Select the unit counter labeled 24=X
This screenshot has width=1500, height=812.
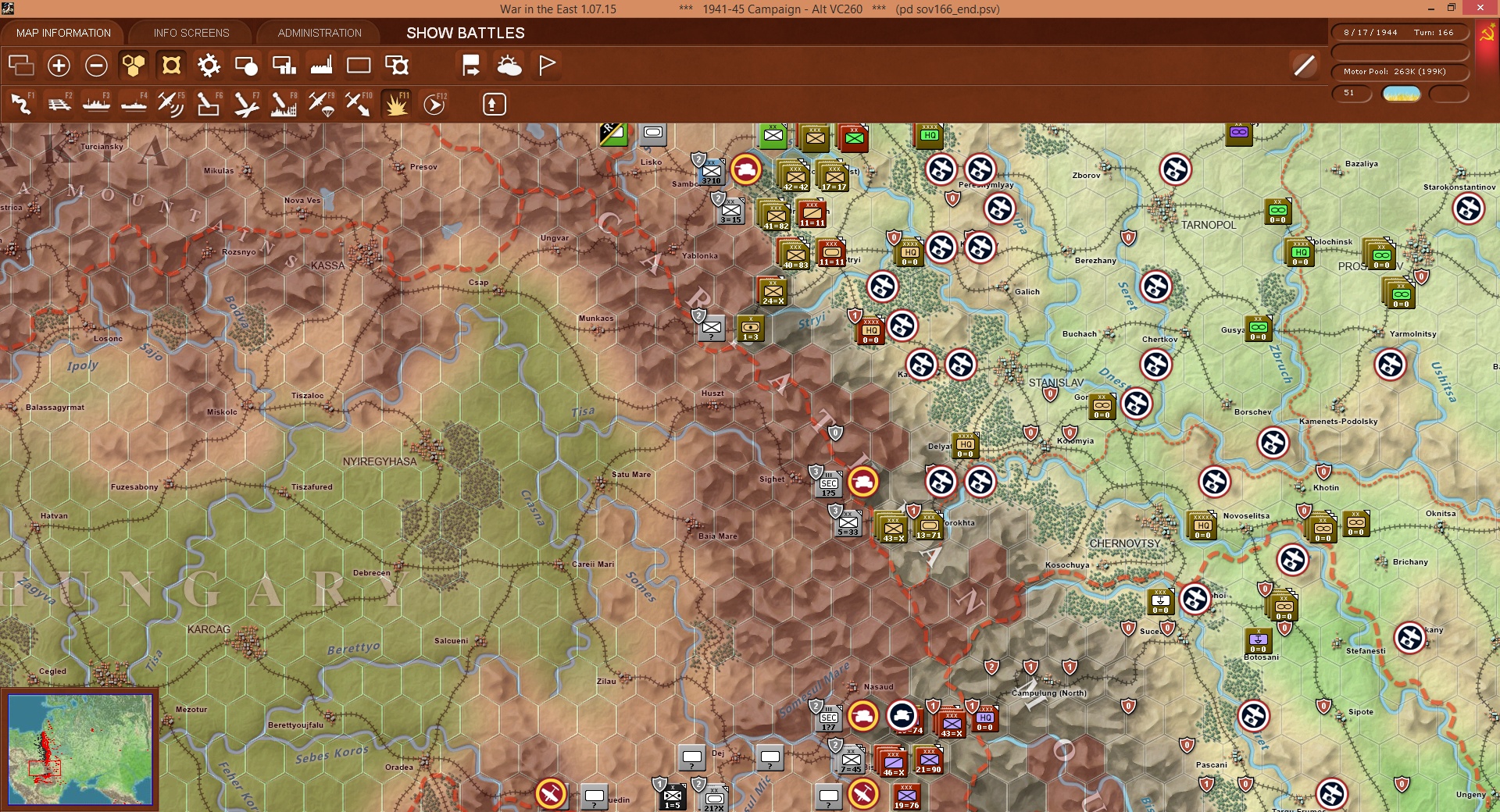[773, 291]
